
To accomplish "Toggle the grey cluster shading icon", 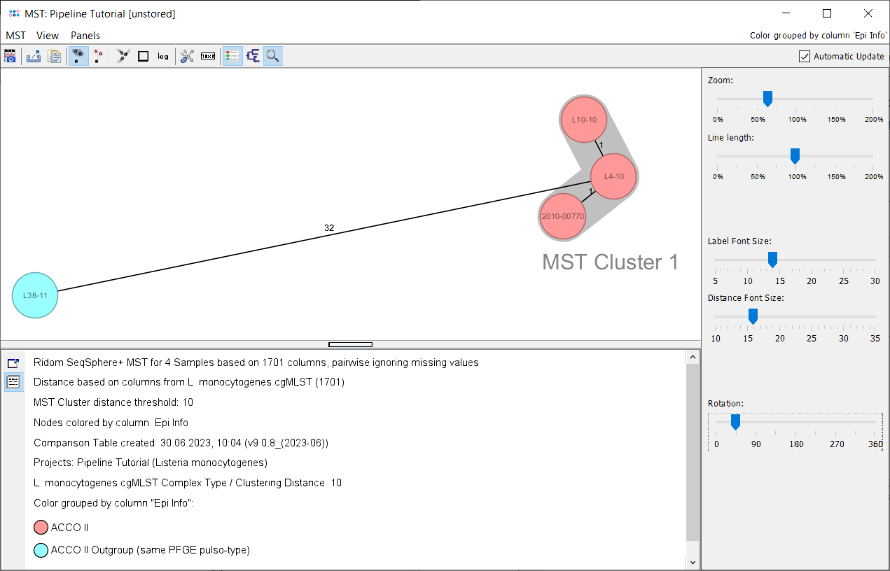I will 78,56.
